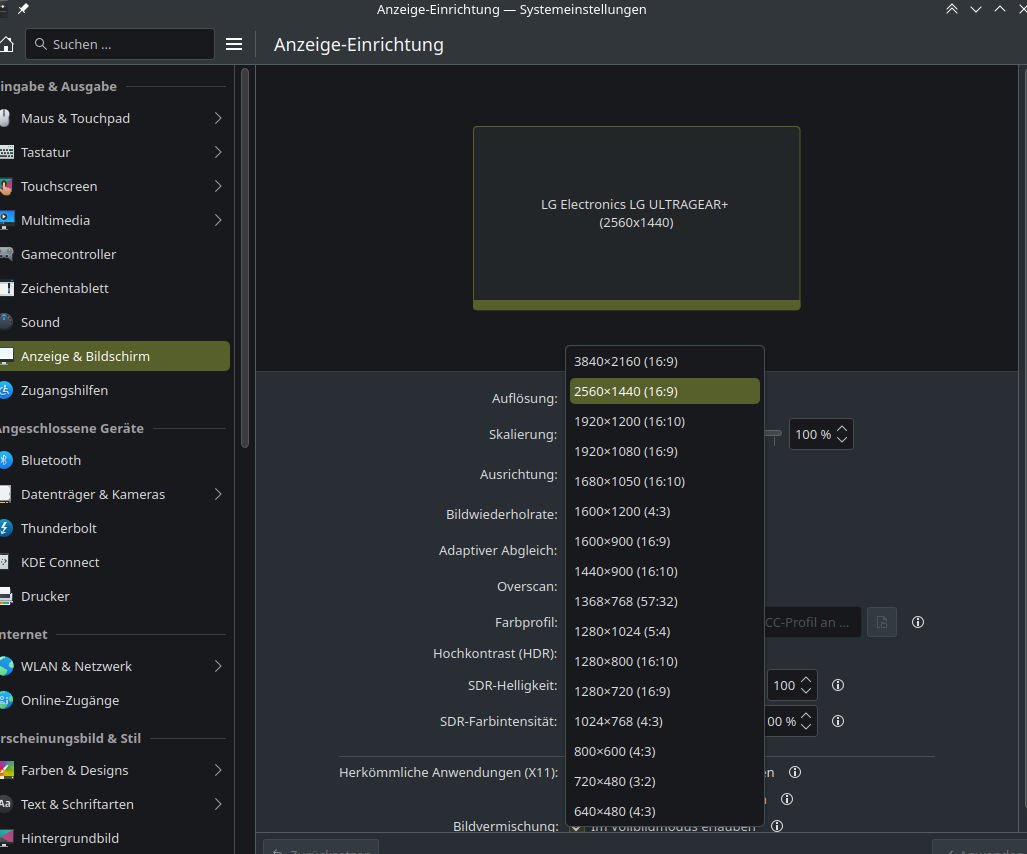Toggle Bildvermischung fullscreen checkbox
The image size is (1027, 854).
tap(576, 827)
